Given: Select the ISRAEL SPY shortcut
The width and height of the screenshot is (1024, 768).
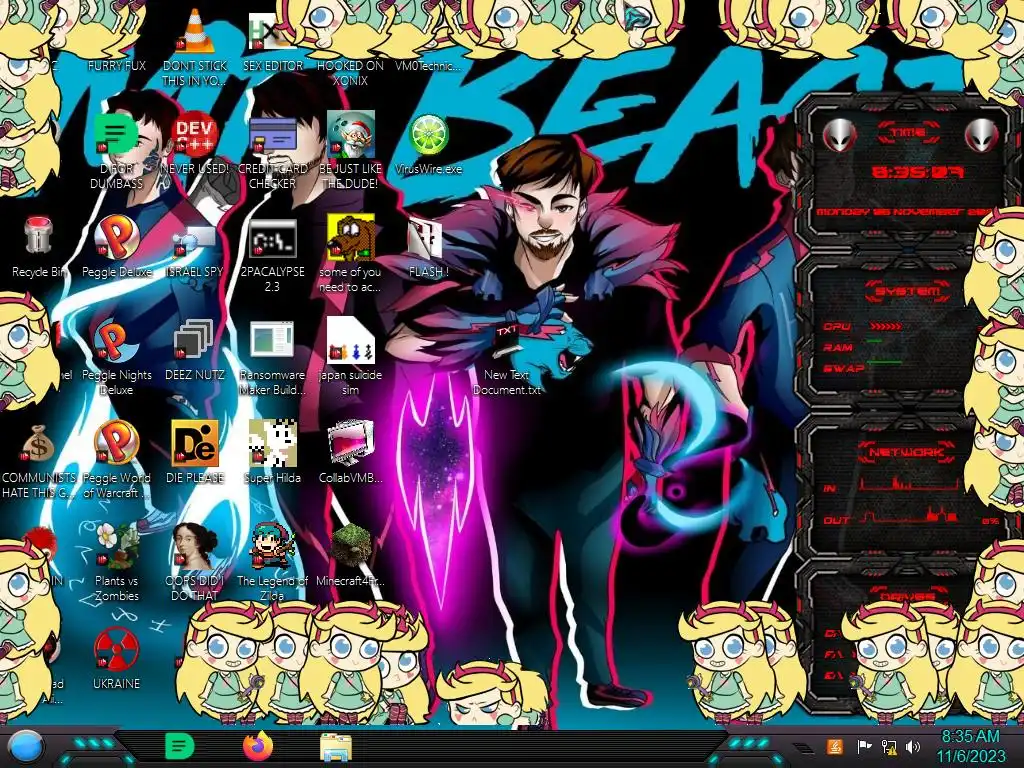Looking at the screenshot, I should (x=195, y=248).
